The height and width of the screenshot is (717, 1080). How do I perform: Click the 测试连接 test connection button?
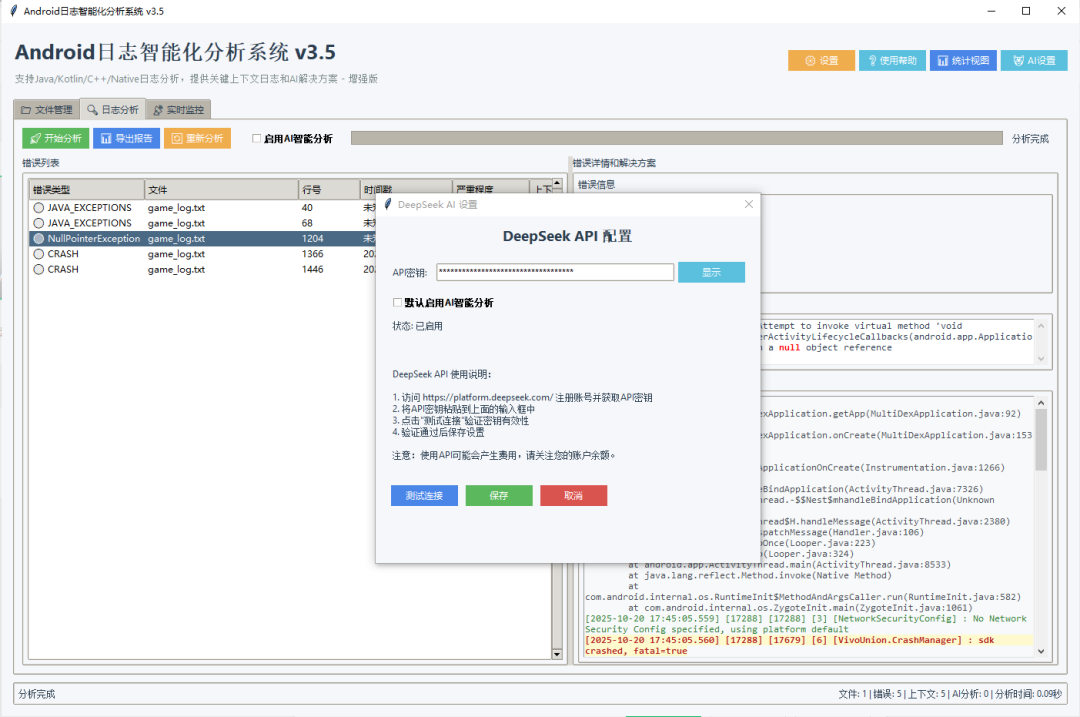pos(424,495)
